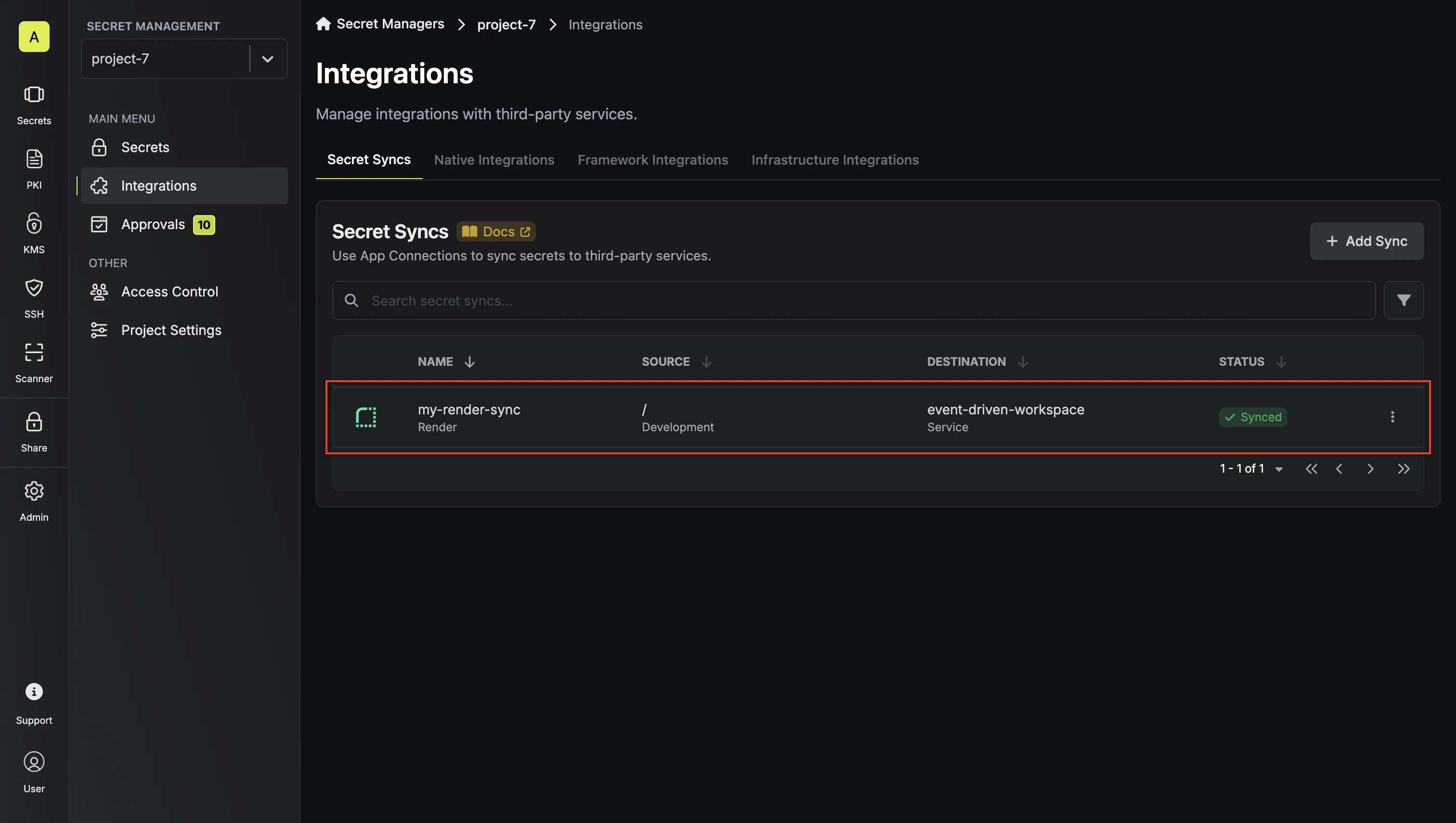
Task: Click the Integrations breadcrumb item
Action: pos(605,25)
